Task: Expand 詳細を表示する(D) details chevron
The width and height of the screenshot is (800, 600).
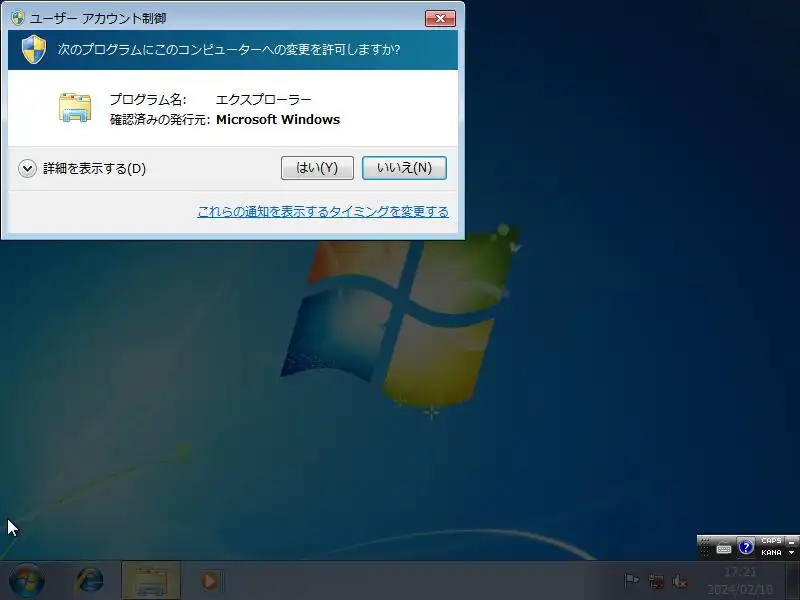Action: 27,168
